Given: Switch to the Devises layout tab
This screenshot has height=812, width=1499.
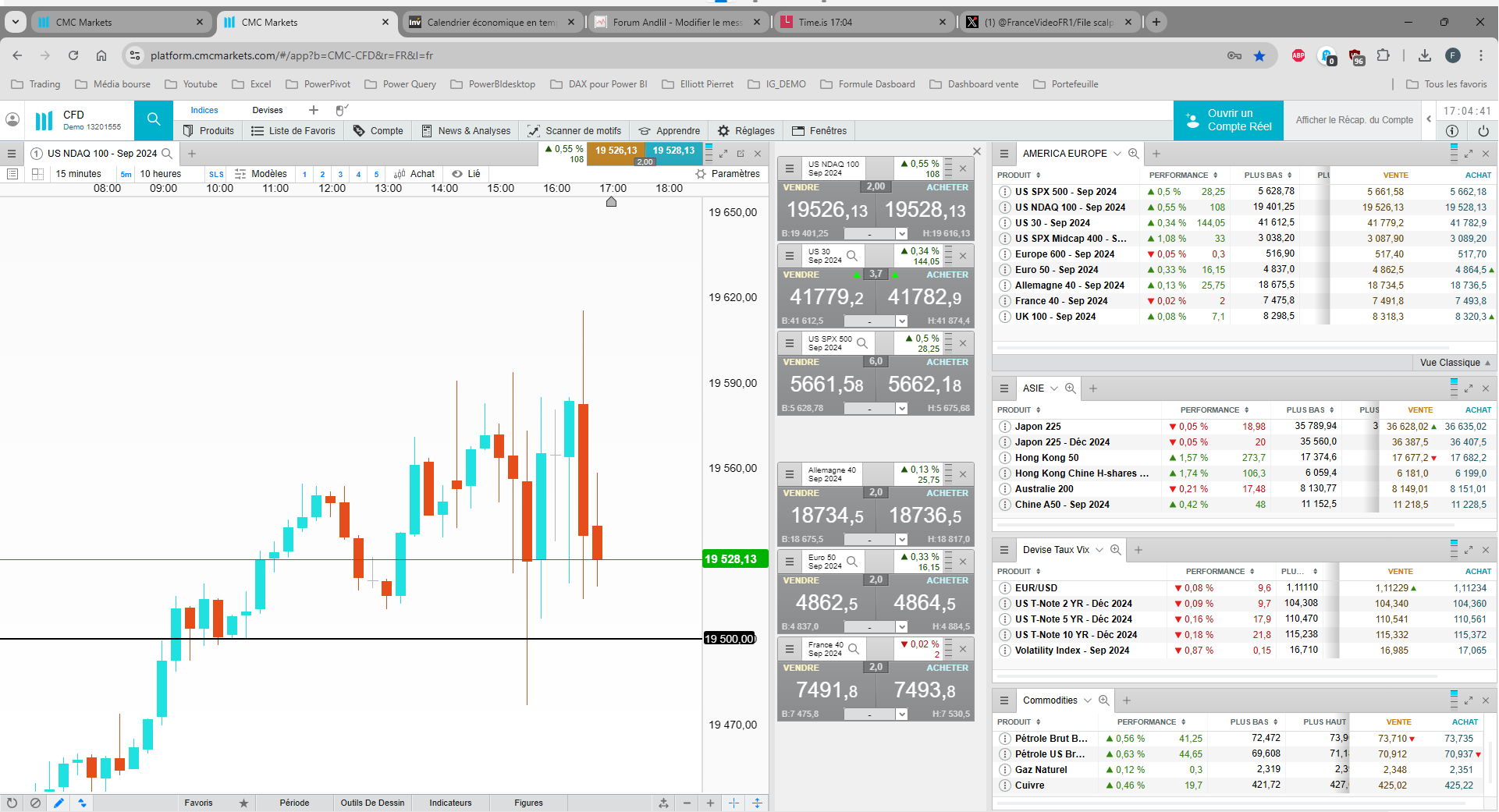Looking at the screenshot, I should pyautogui.click(x=268, y=110).
